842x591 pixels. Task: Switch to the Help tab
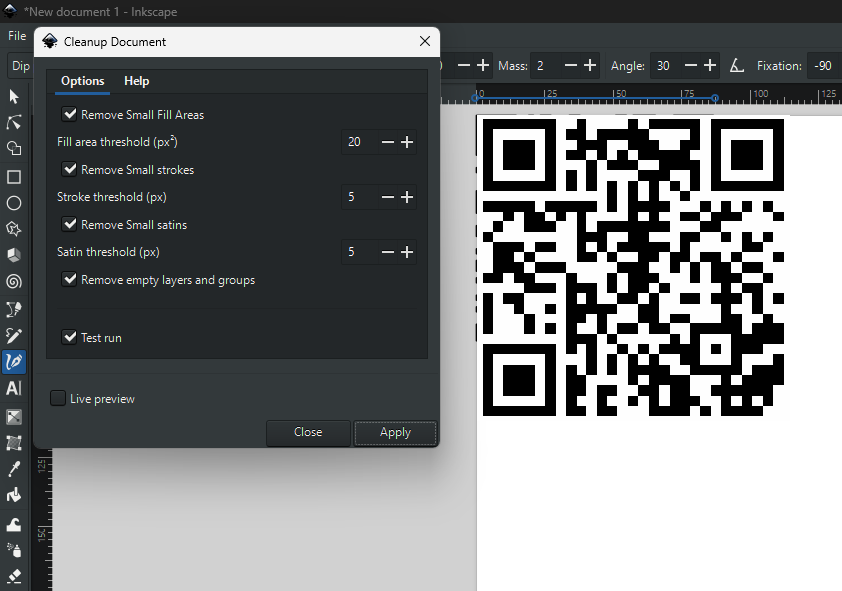click(x=136, y=81)
